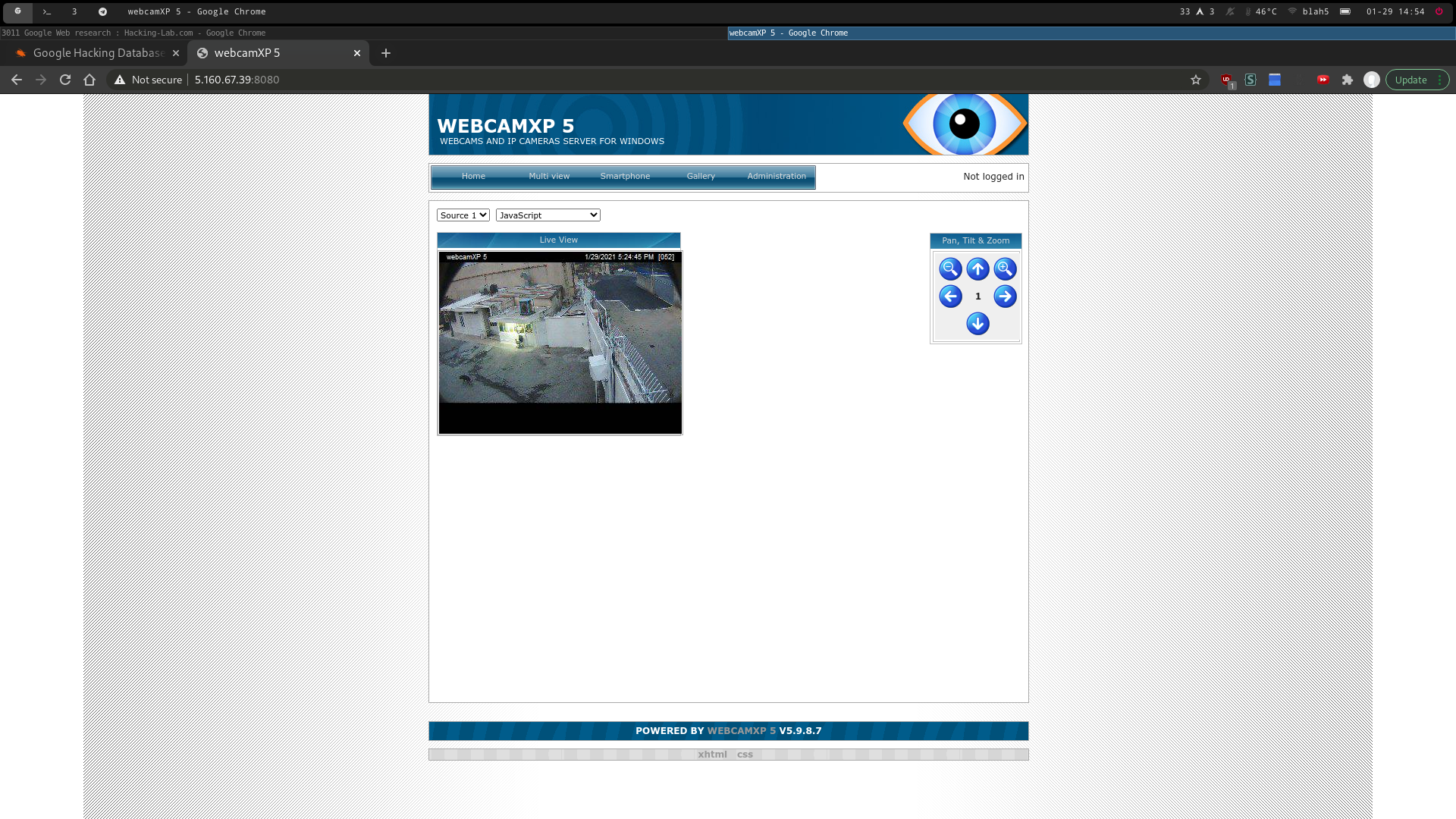
Task: Pan camera right with right arrow
Action: pos(1005,297)
